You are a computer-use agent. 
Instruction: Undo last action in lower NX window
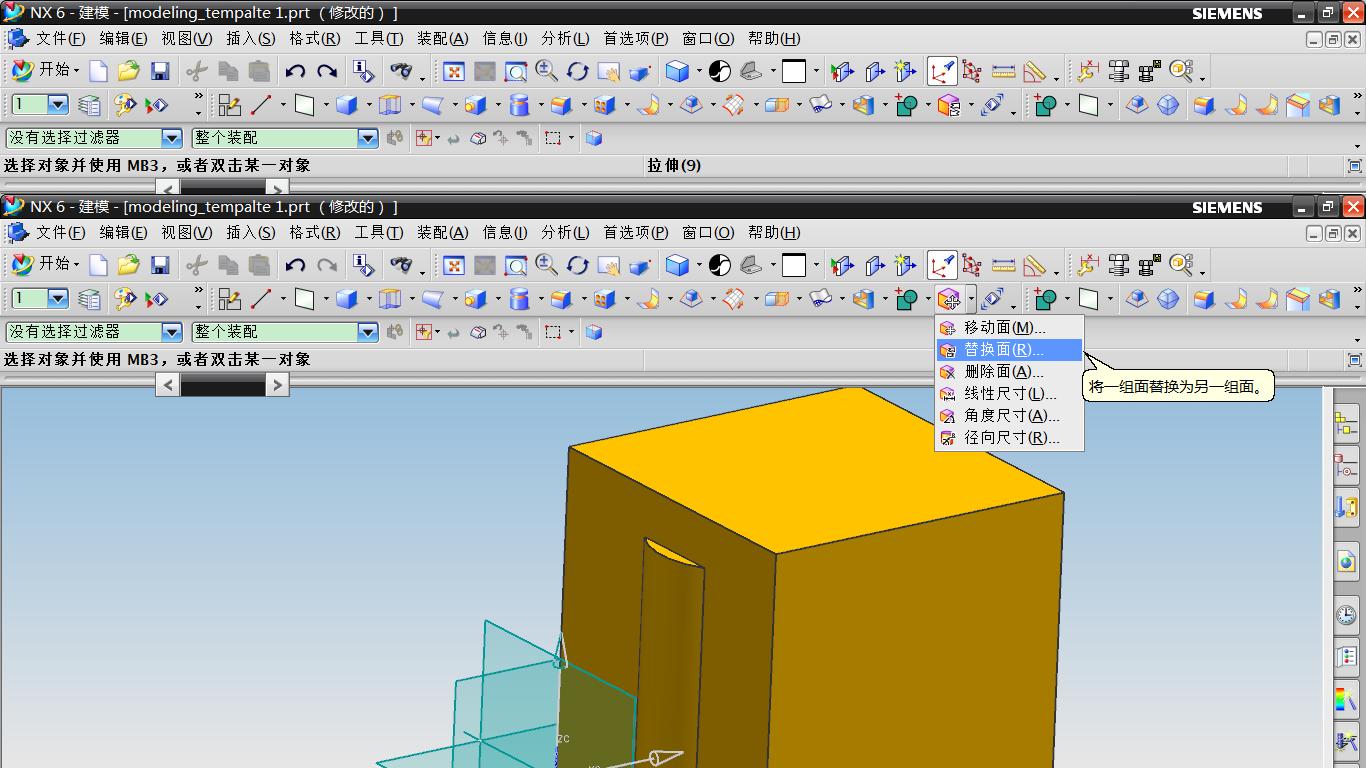pyautogui.click(x=295, y=265)
